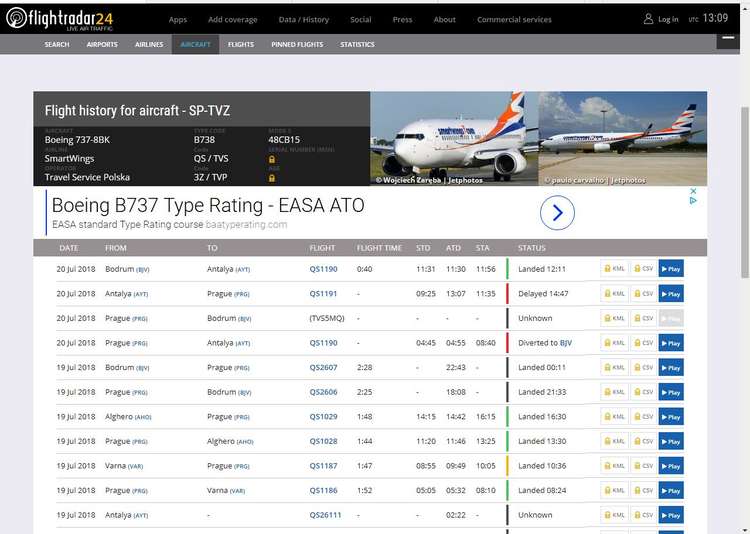Open Data / History menu

click(304, 20)
